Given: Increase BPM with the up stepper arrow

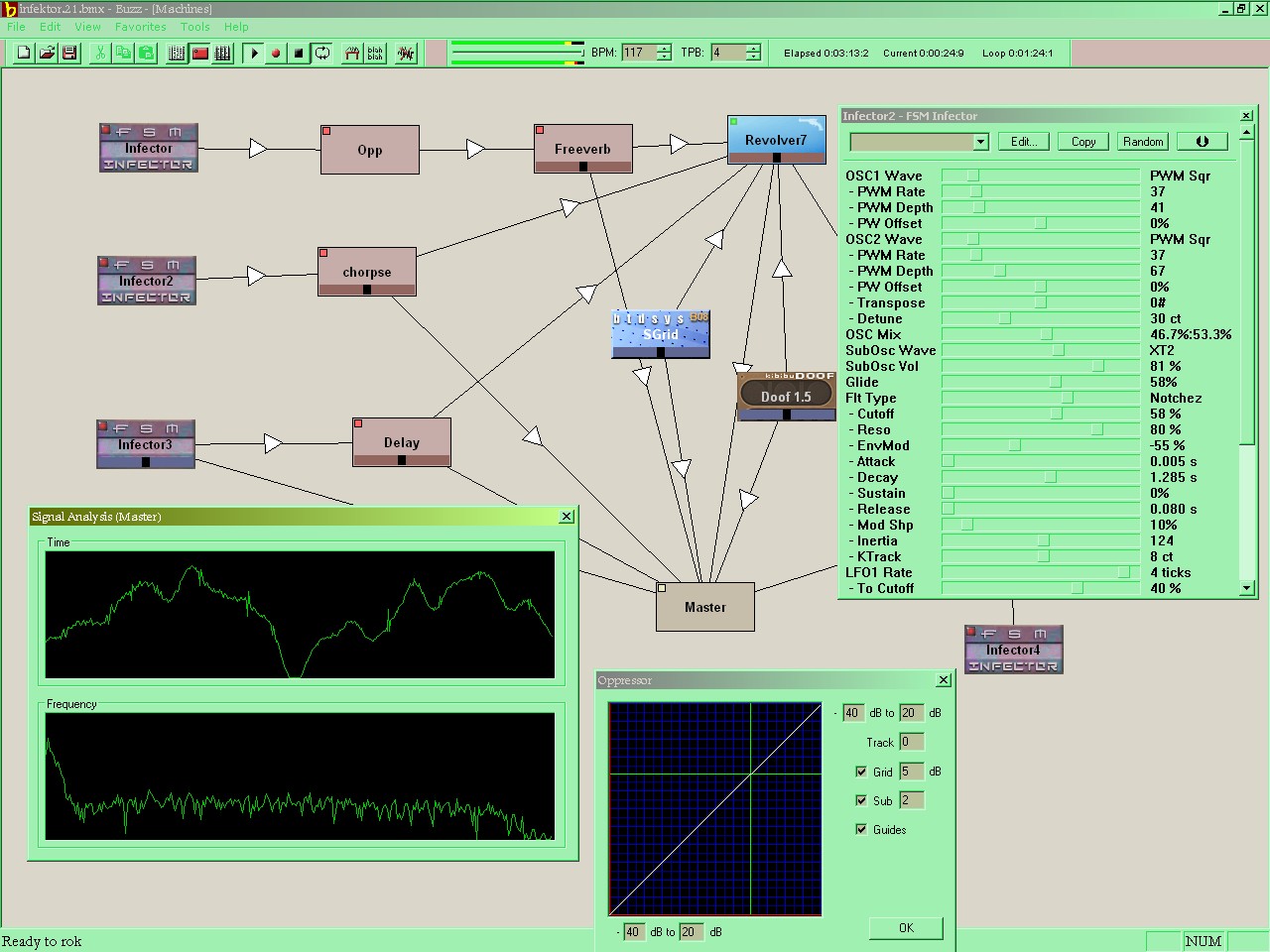Looking at the screenshot, I should 665,48.
